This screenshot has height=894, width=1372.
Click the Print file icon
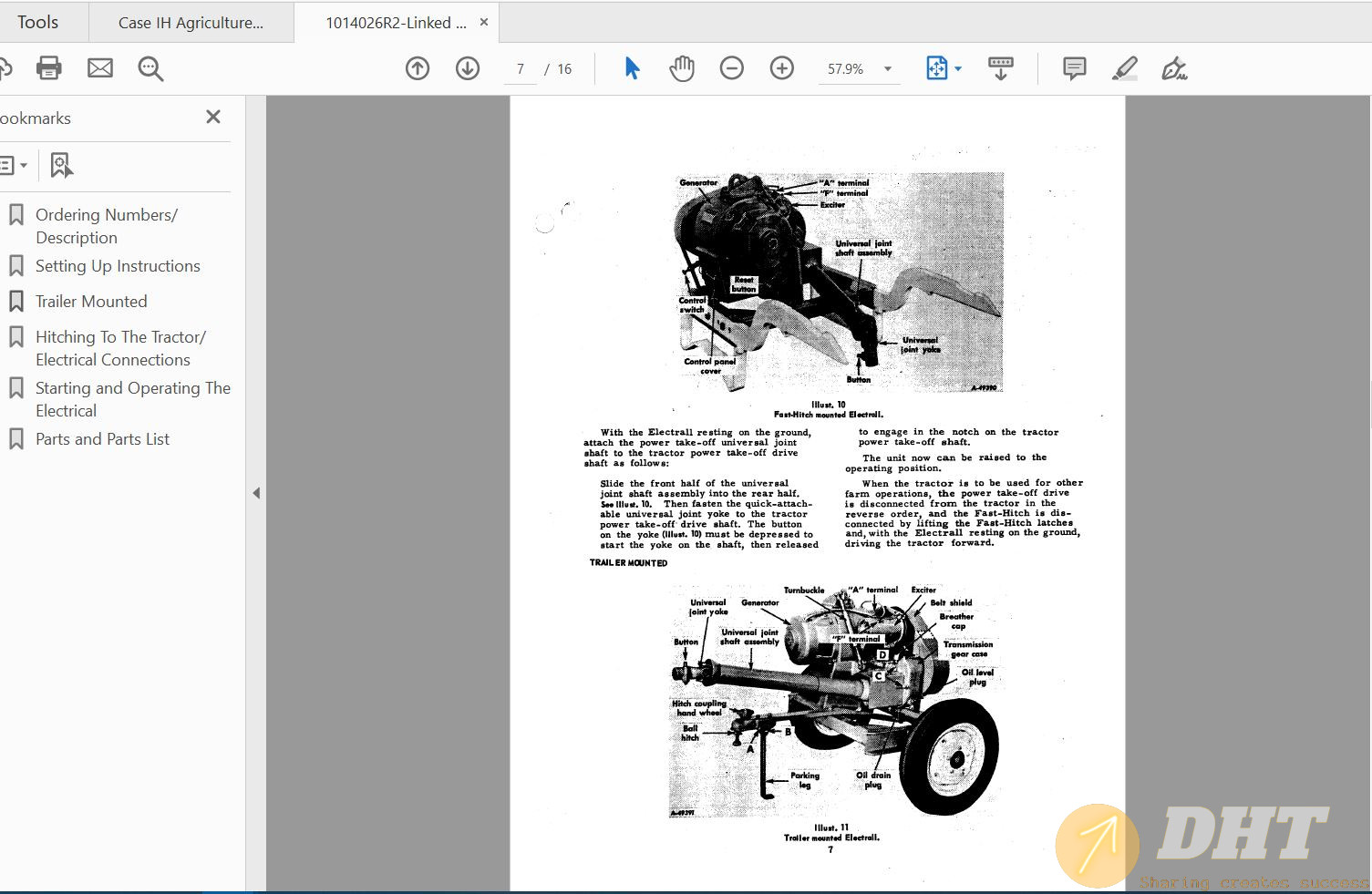point(48,68)
